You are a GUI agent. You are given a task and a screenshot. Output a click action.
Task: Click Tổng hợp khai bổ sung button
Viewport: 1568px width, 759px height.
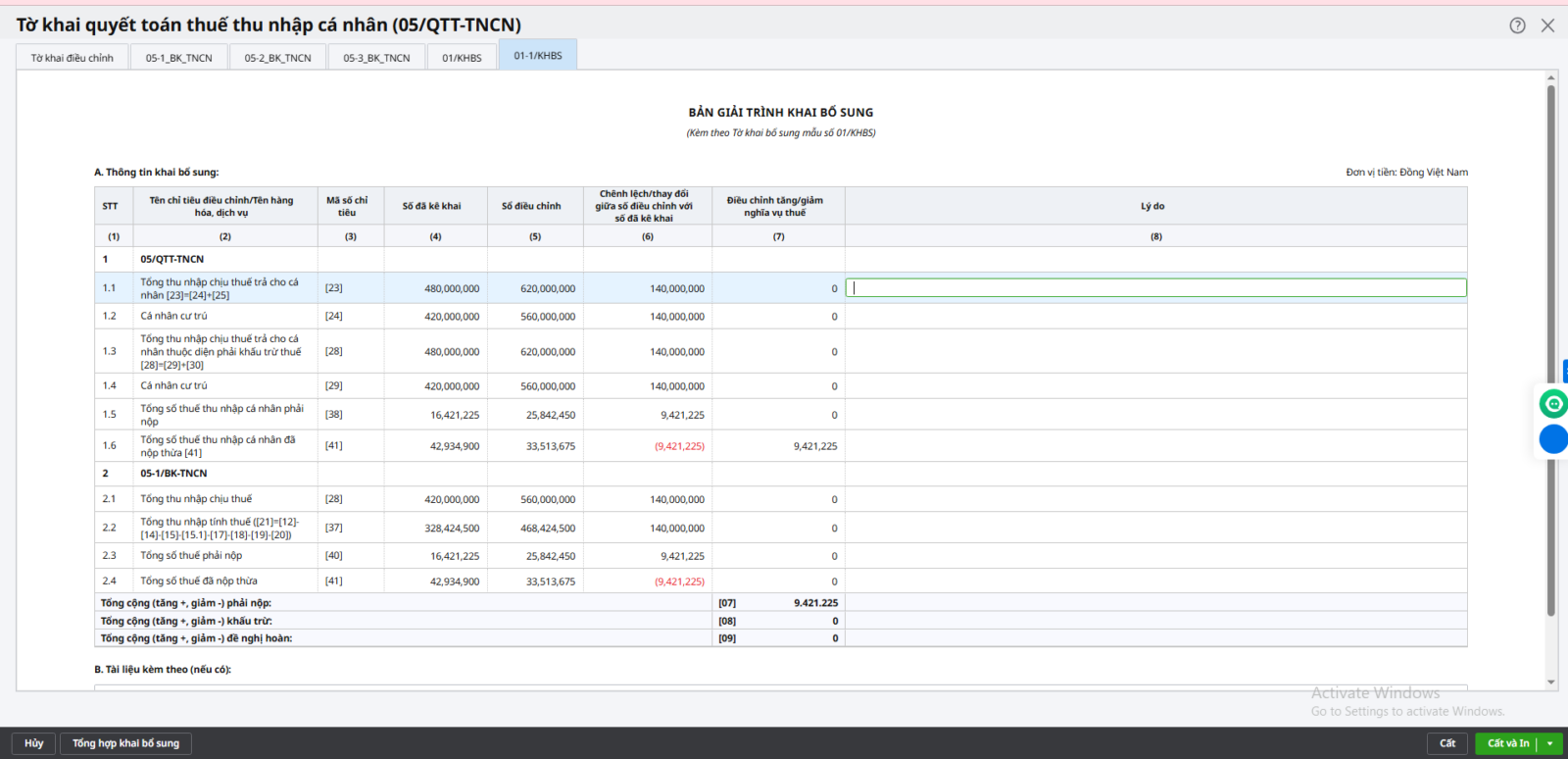125,743
